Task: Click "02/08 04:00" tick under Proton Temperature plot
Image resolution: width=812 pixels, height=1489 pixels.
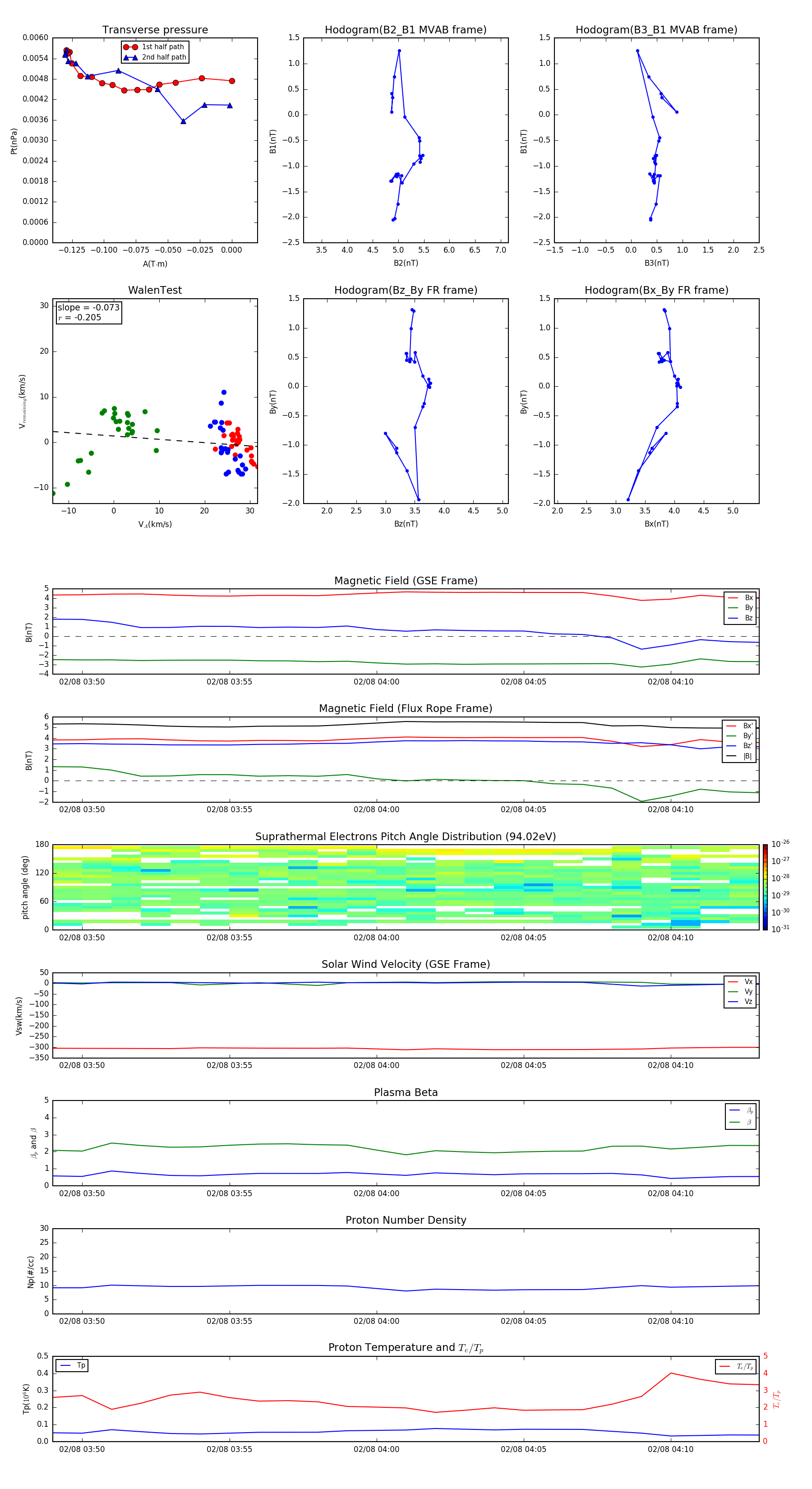Action: (376, 1449)
